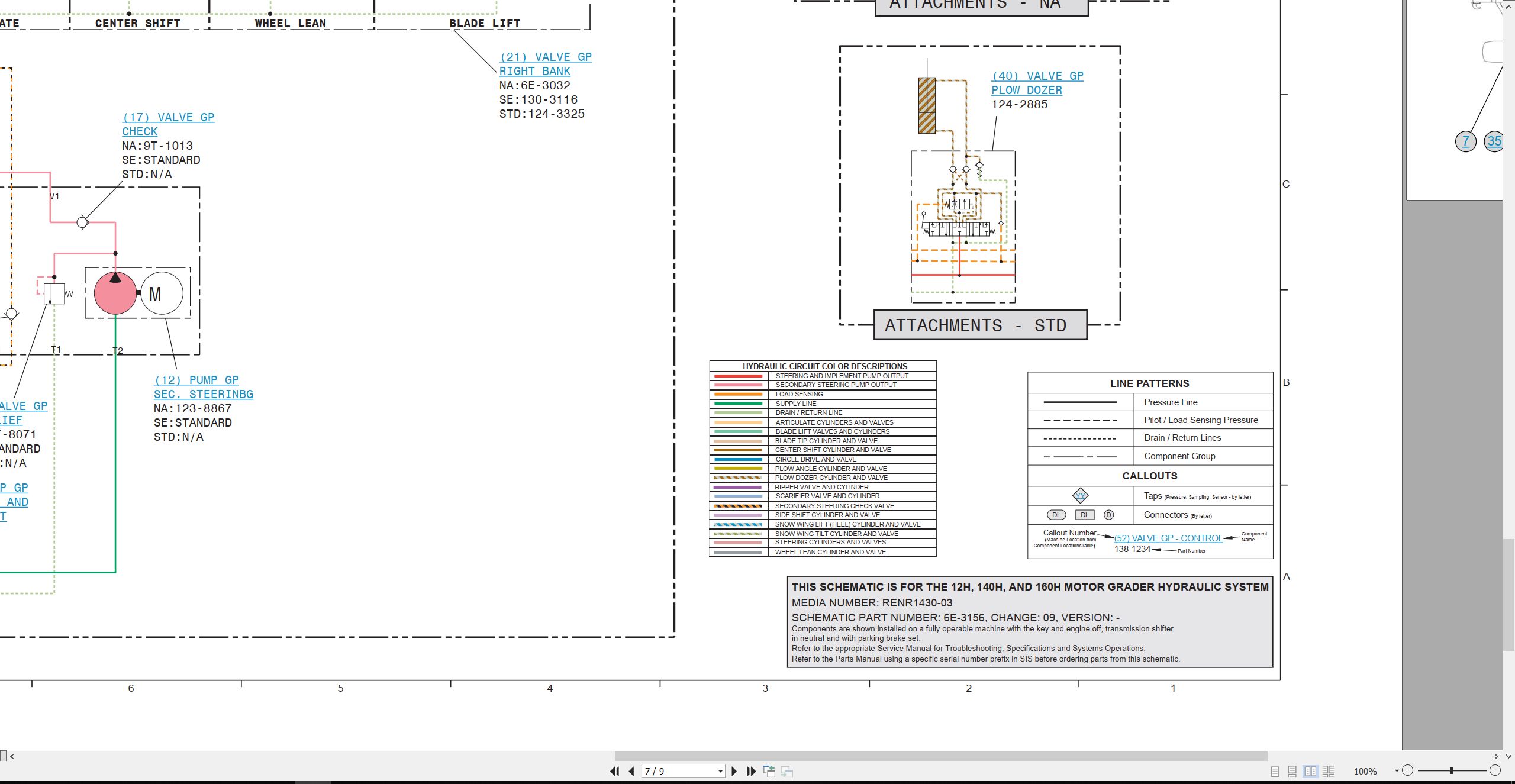Viewport: 1515px width, 784px height.
Task: Open the (17) VALVE GP CHECK link
Action: coord(168,124)
